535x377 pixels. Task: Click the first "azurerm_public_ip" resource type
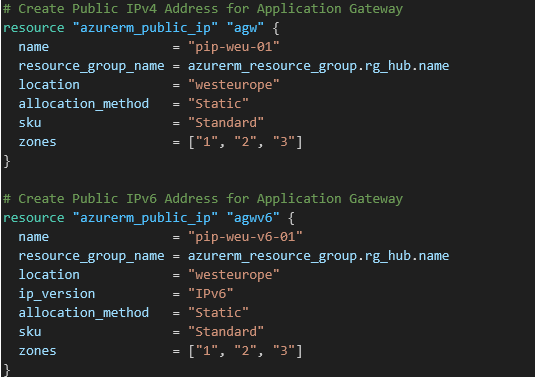[145, 28]
